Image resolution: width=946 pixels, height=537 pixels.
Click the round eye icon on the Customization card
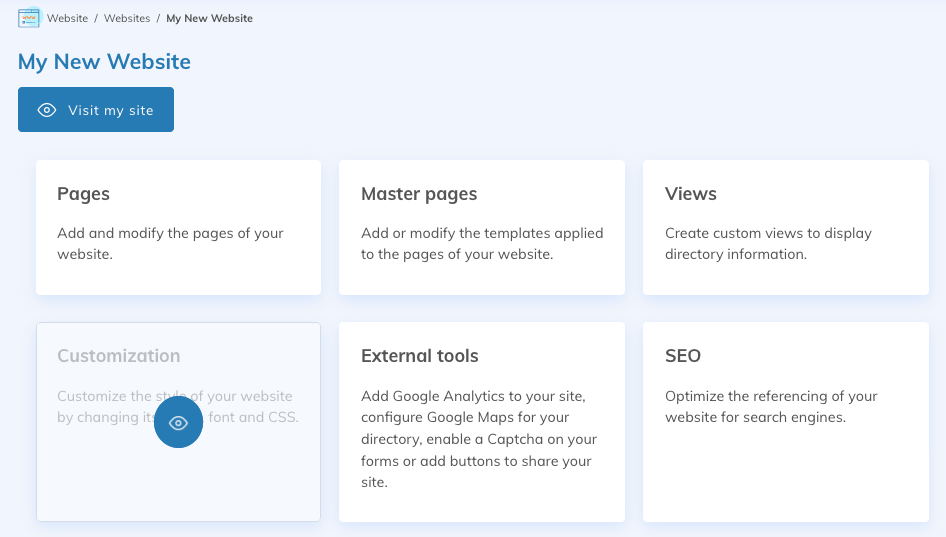[178, 423]
